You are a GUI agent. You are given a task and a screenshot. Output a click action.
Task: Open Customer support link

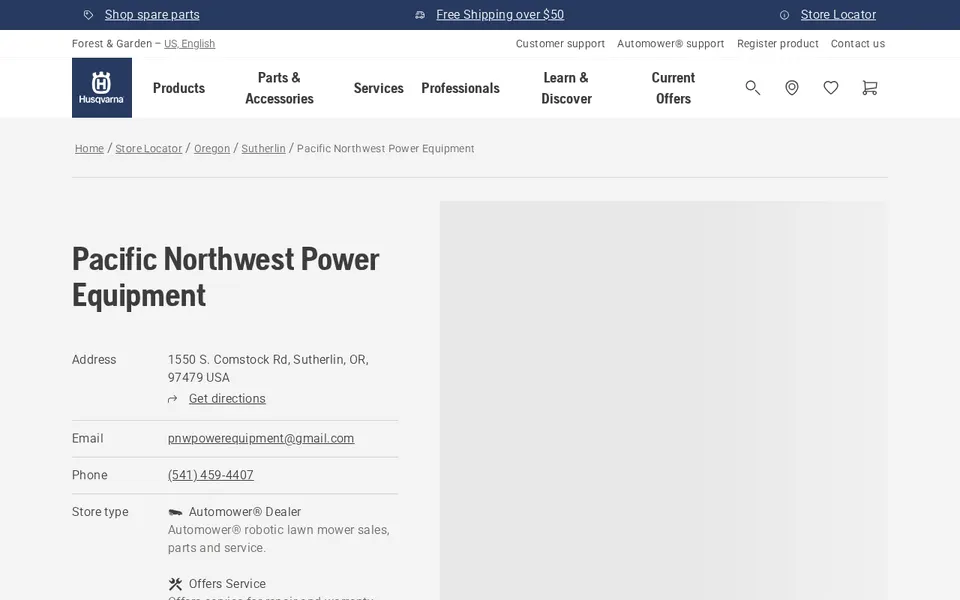click(x=560, y=43)
